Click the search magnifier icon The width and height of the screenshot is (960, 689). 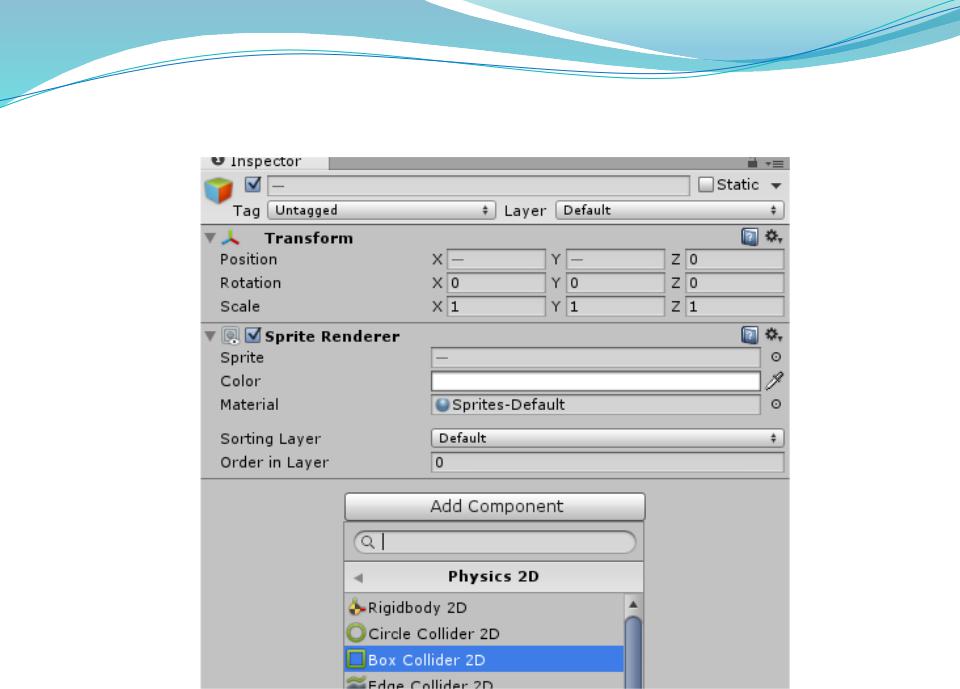(367, 542)
